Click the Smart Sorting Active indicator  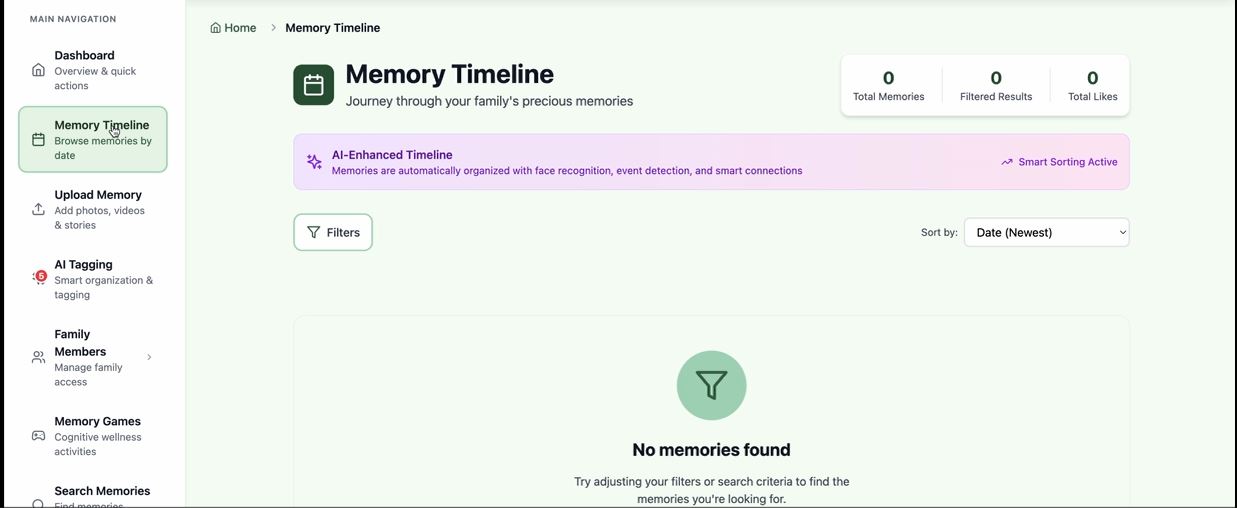click(x=1059, y=162)
